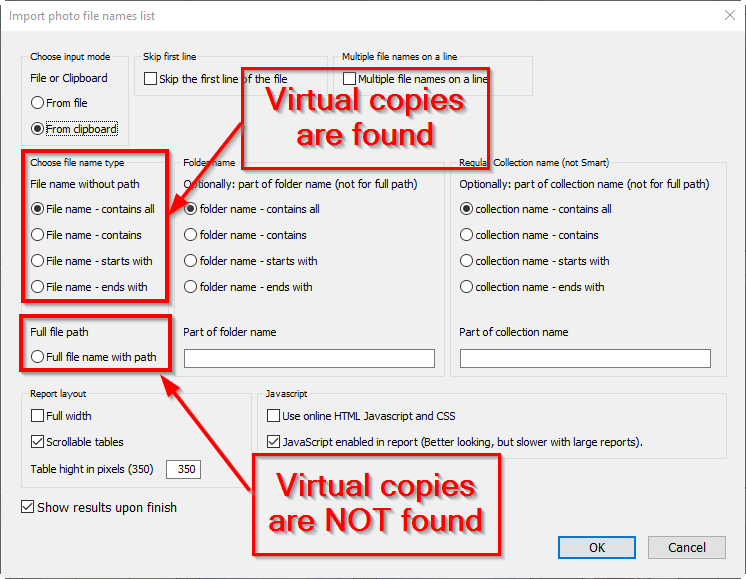Select collection name - starts with option
The image size is (746, 579).
pyautogui.click(x=467, y=261)
